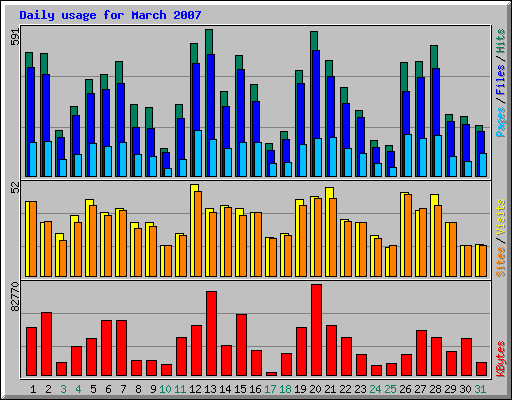Click day label 20 on the axis
Image resolution: width=512 pixels, height=400 pixels.
point(315,389)
